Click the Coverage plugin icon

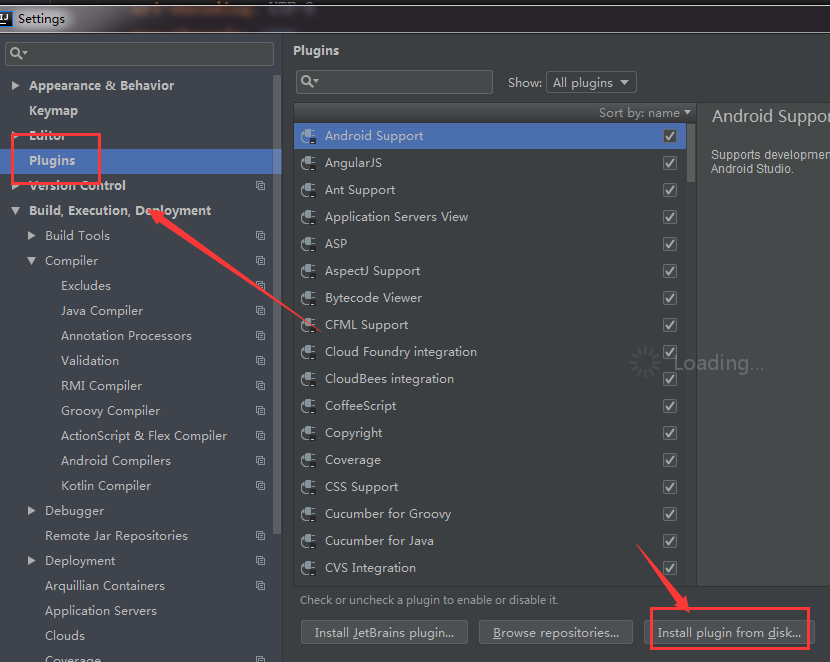point(309,460)
